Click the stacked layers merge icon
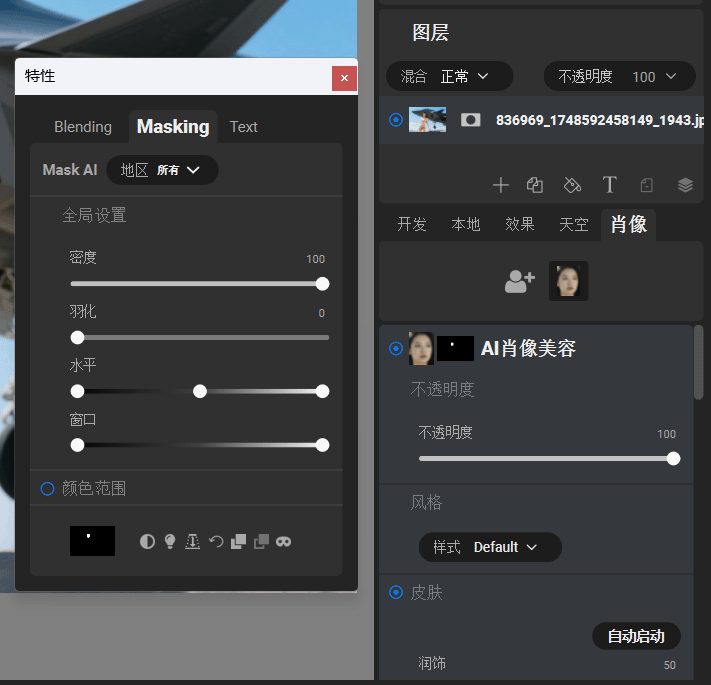The width and height of the screenshot is (711, 685). (x=685, y=185)
